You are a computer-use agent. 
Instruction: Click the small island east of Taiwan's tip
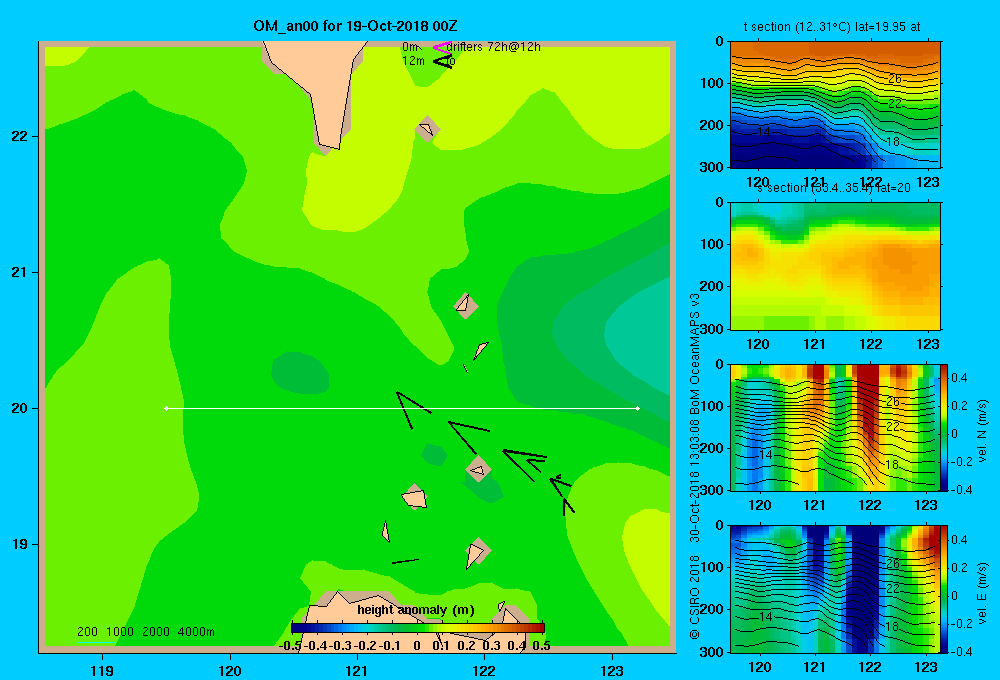[x=427, y=129]
